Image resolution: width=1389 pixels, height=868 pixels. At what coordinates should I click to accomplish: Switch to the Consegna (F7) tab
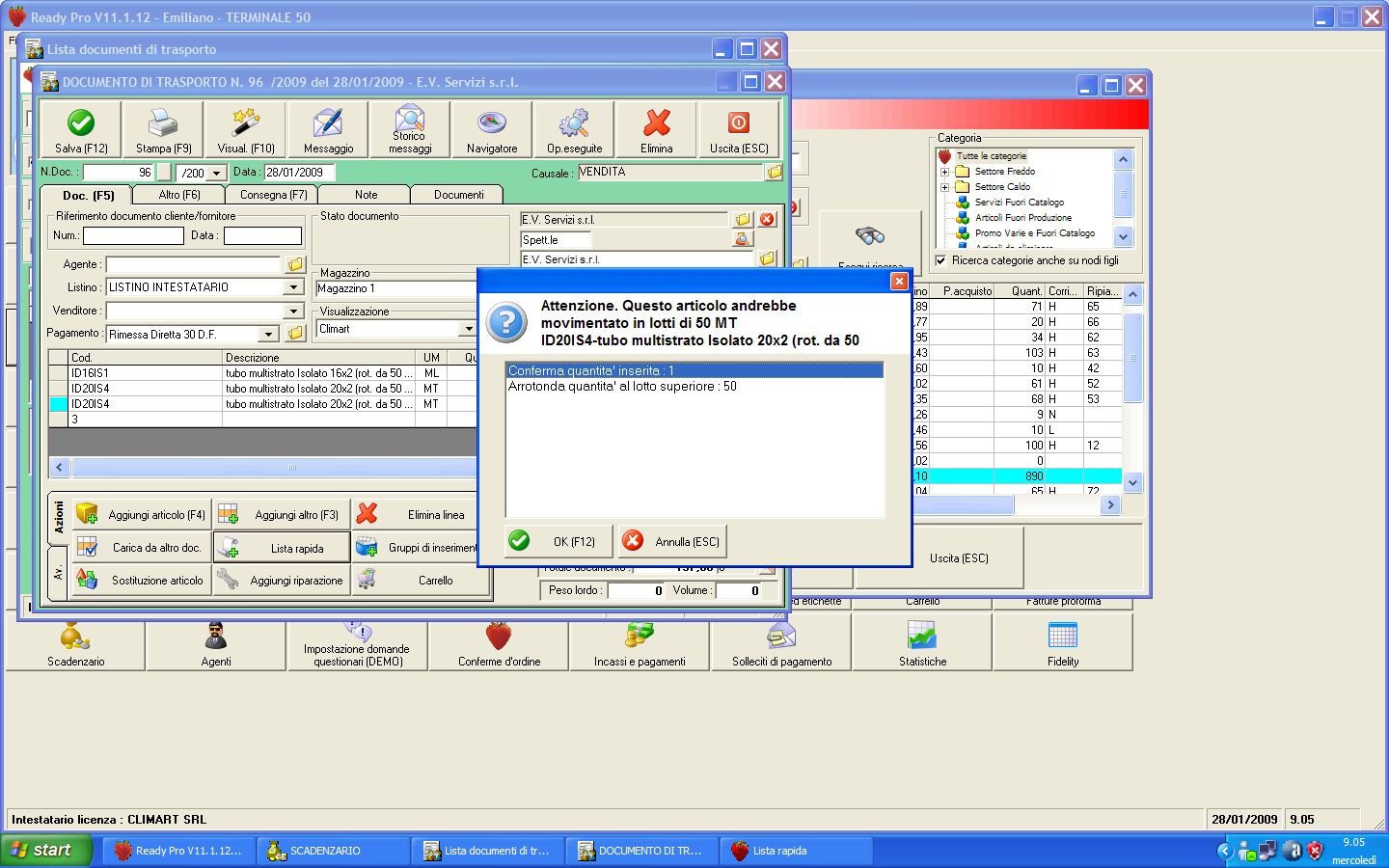(x=273, y=195)
